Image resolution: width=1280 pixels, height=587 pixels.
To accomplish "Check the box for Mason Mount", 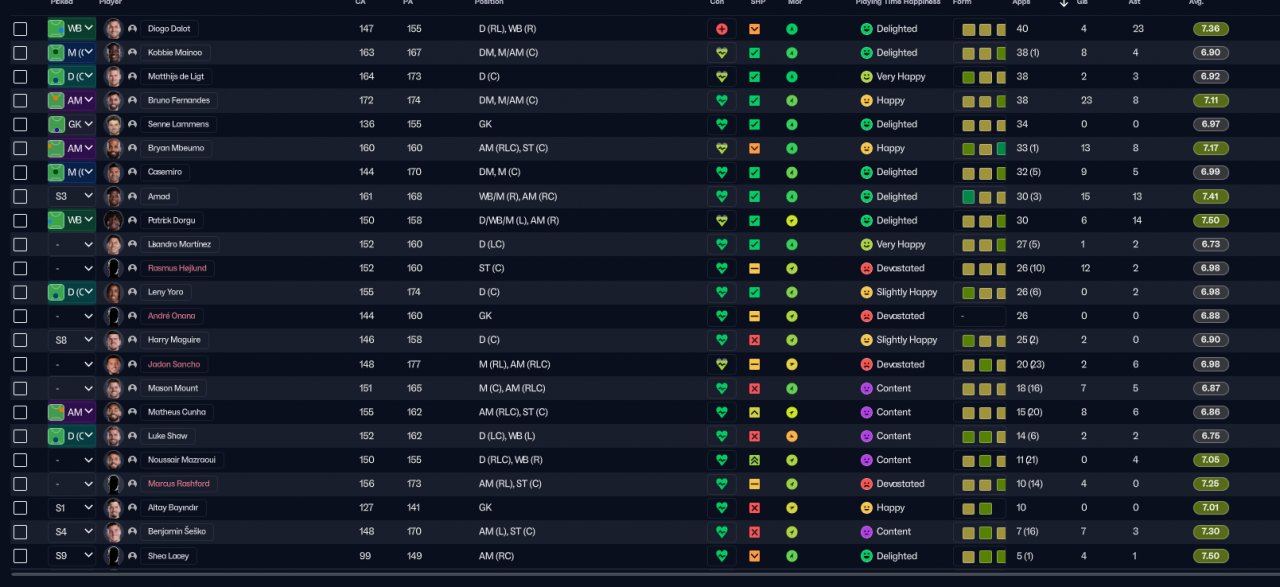I will [x=20, y=388].
